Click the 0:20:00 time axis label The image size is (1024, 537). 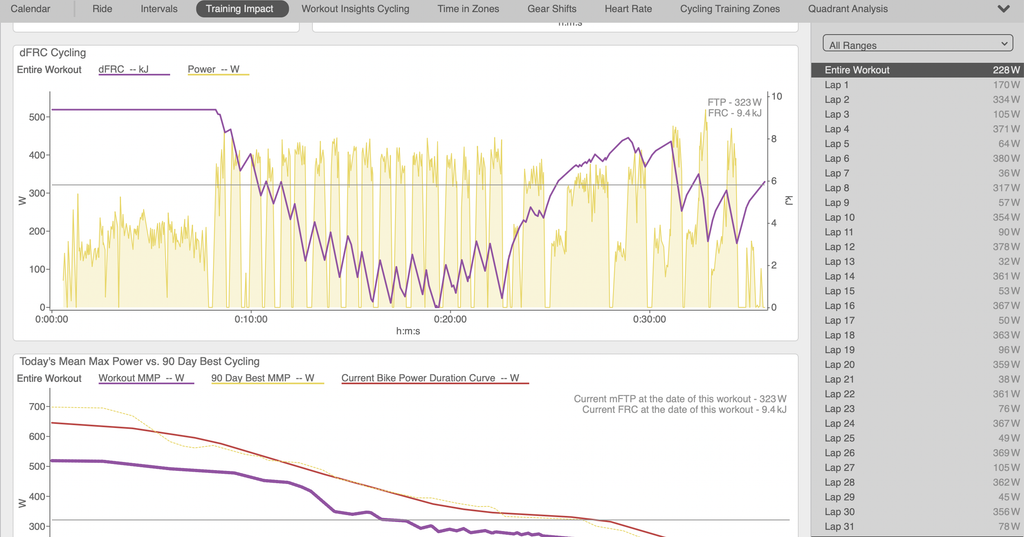[450, 319]
